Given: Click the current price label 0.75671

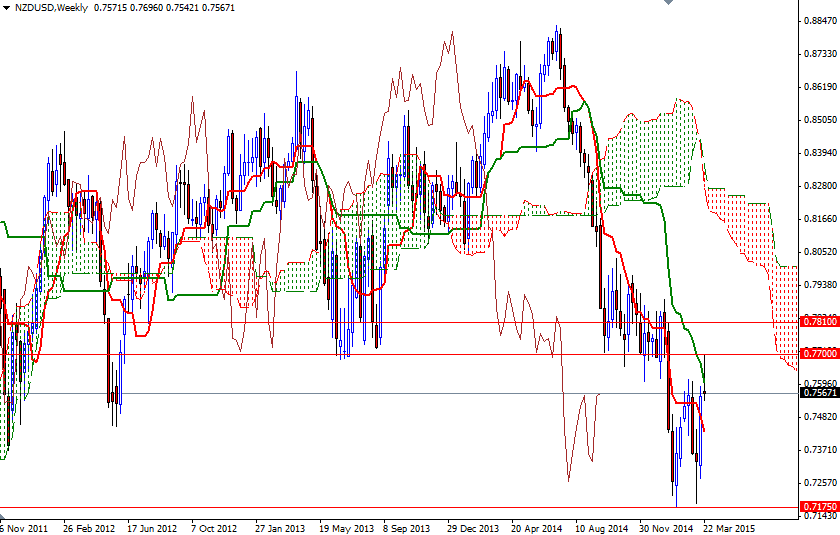Looking at the screenshot, I should 819,393.
